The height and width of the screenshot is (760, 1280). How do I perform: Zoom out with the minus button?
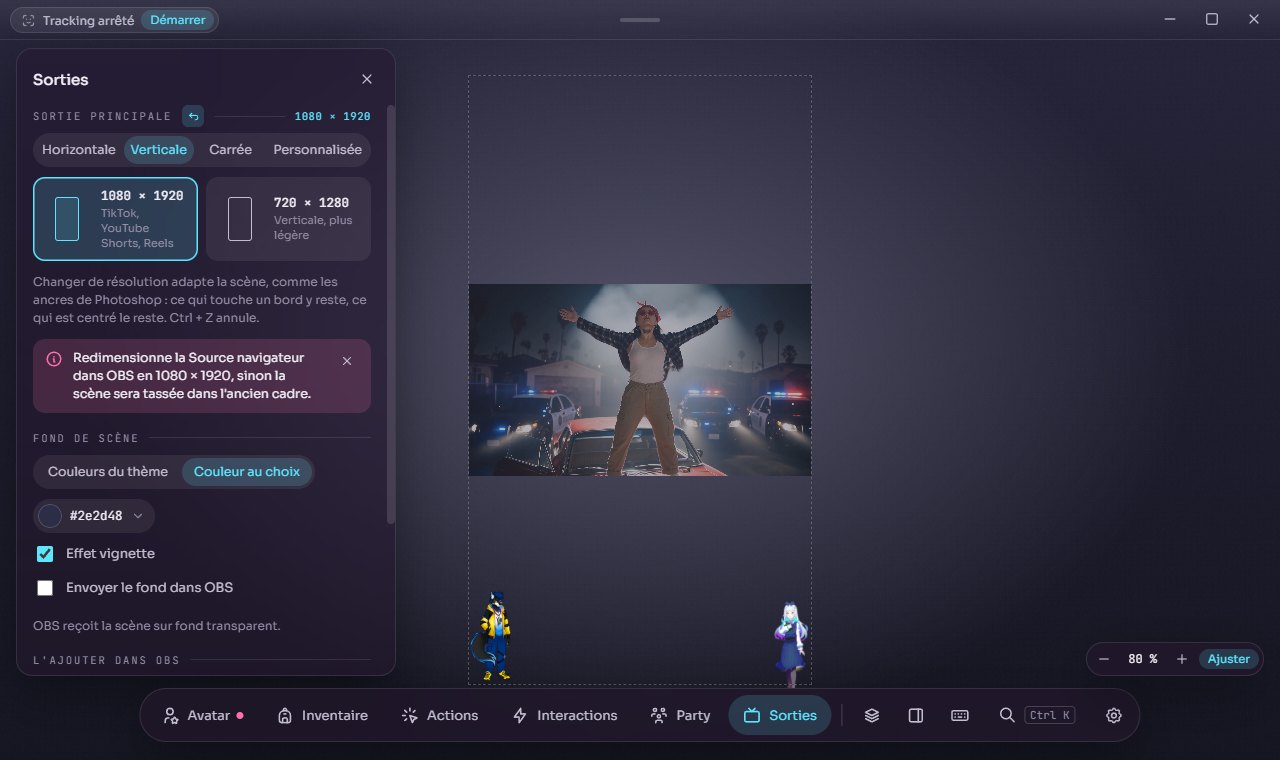point(1104,659)
